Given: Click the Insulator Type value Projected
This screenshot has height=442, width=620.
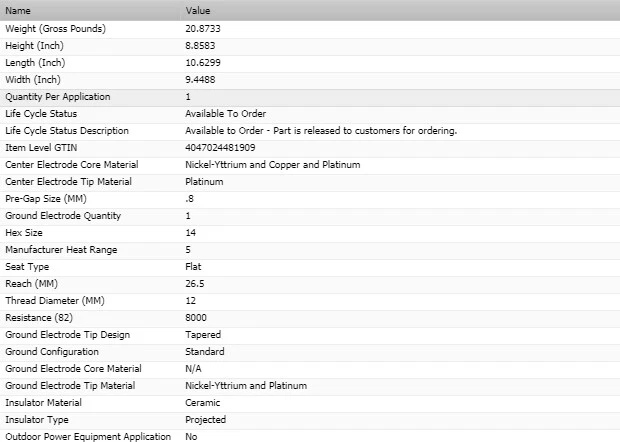Looking at the screenshot, I should click(206, 420).
